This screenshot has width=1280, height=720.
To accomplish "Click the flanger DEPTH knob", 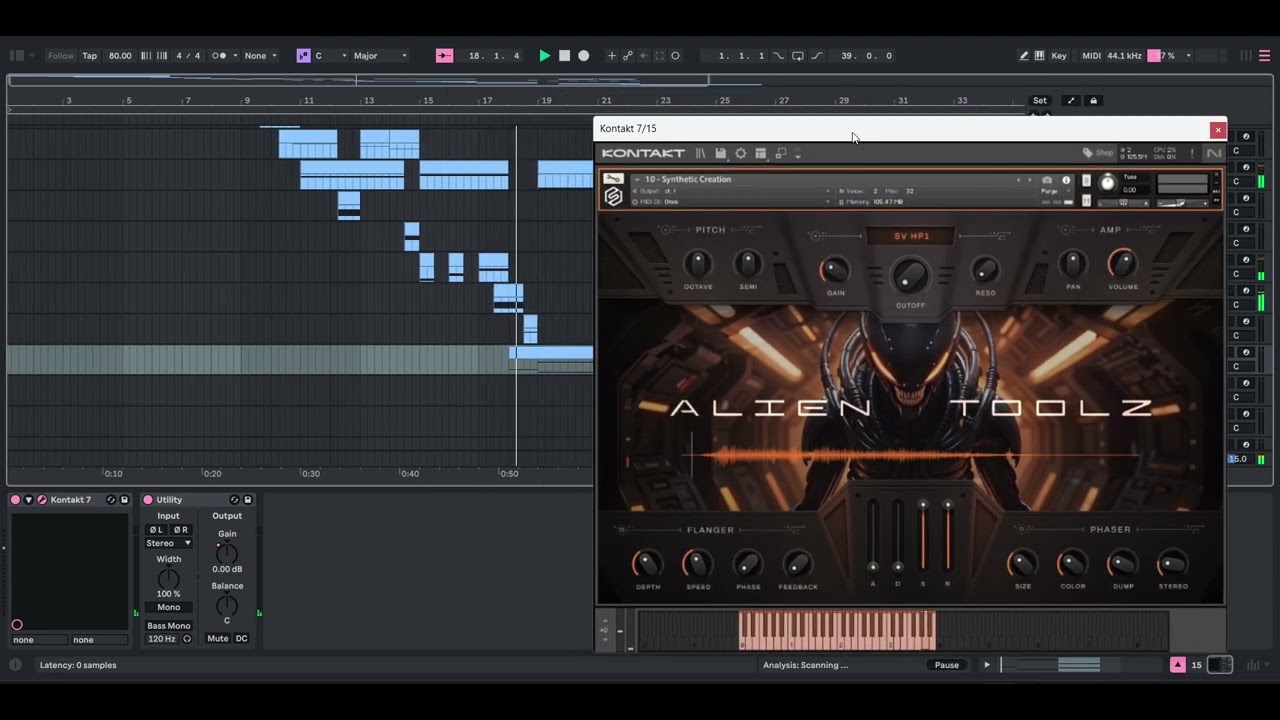I will [648, 564].
